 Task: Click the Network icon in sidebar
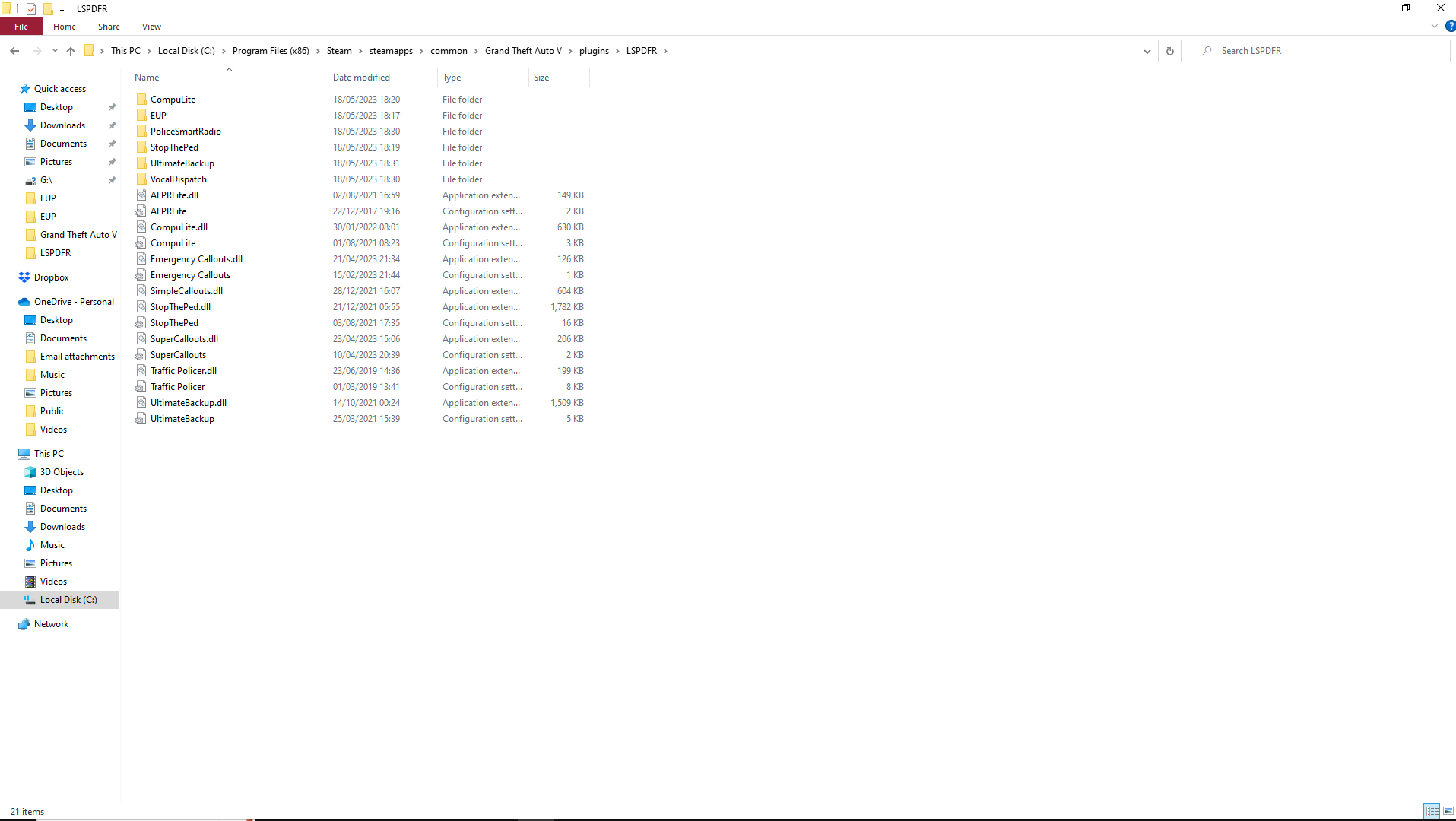point(24,624)
